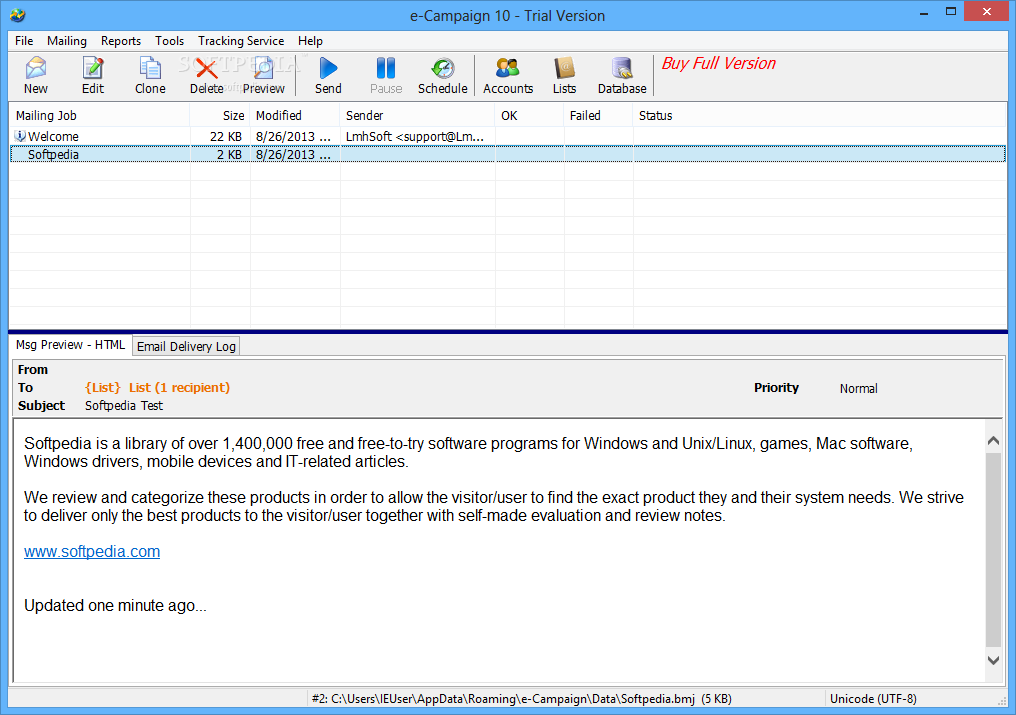Click the Subject label

[x=41, y=405]
